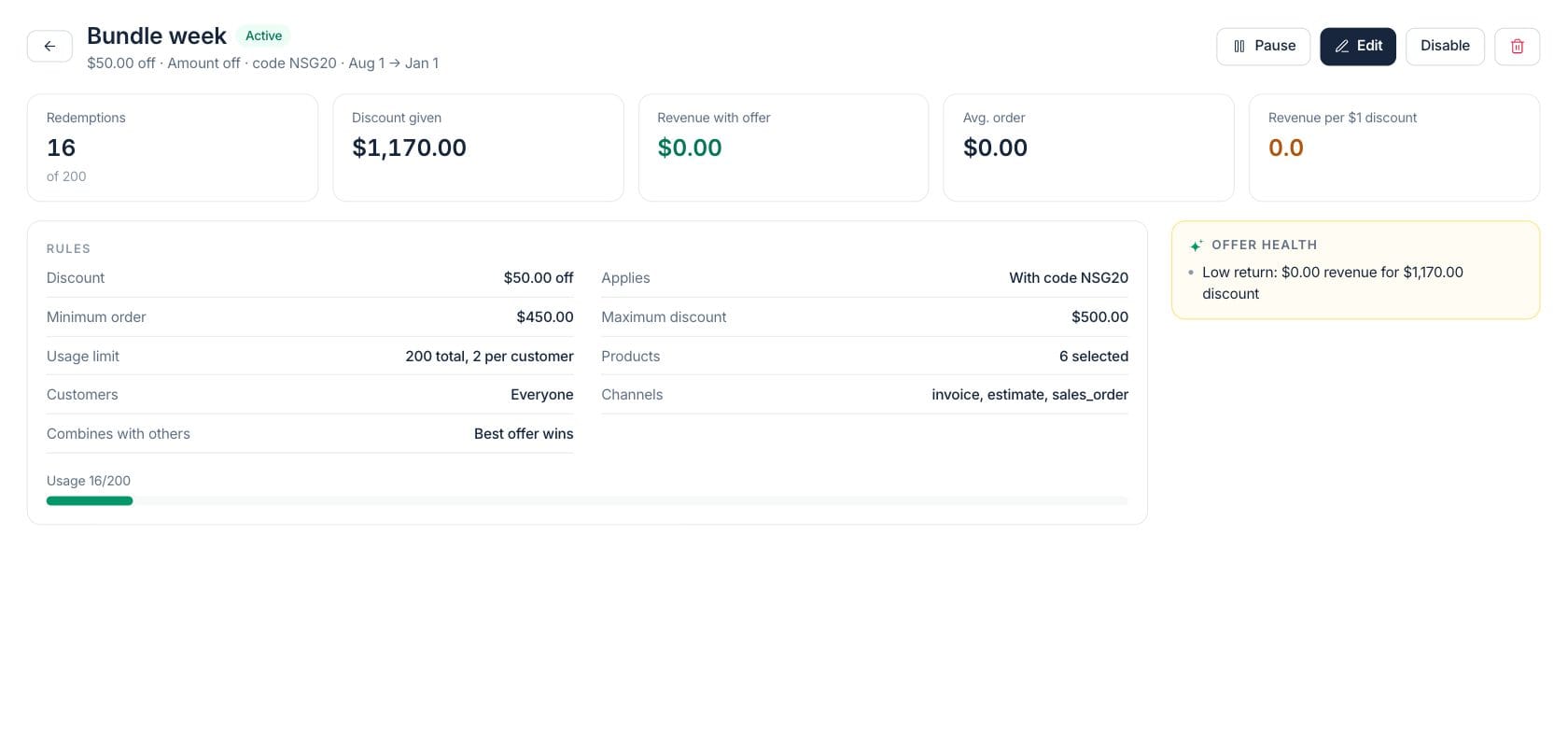Click Revenue per $1 discount value
Viewport: 1568px width, 744px height.
coord(1285,147)
